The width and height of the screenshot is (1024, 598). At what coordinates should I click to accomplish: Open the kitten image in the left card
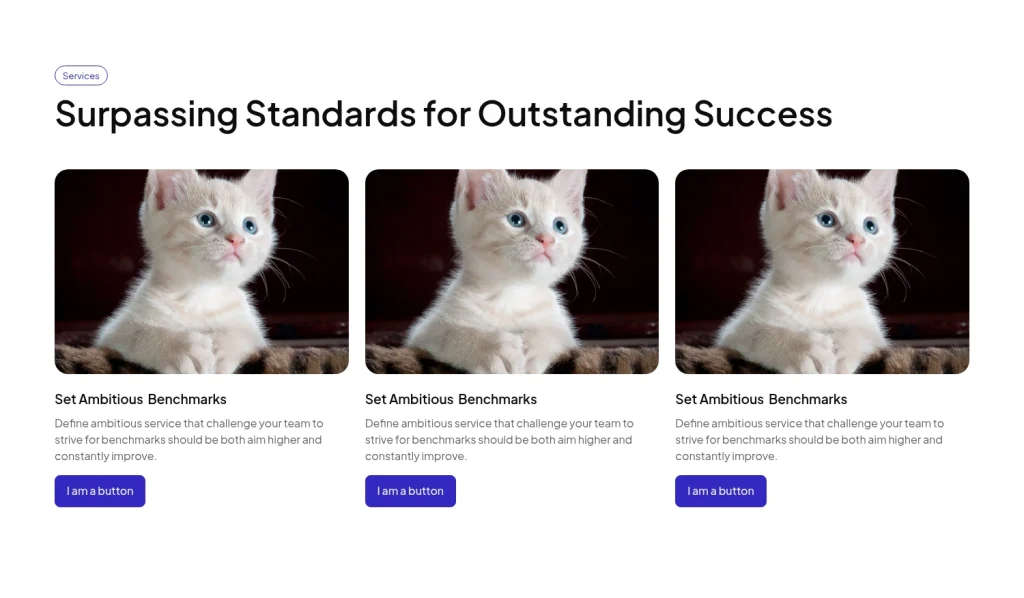coord(201,271)
